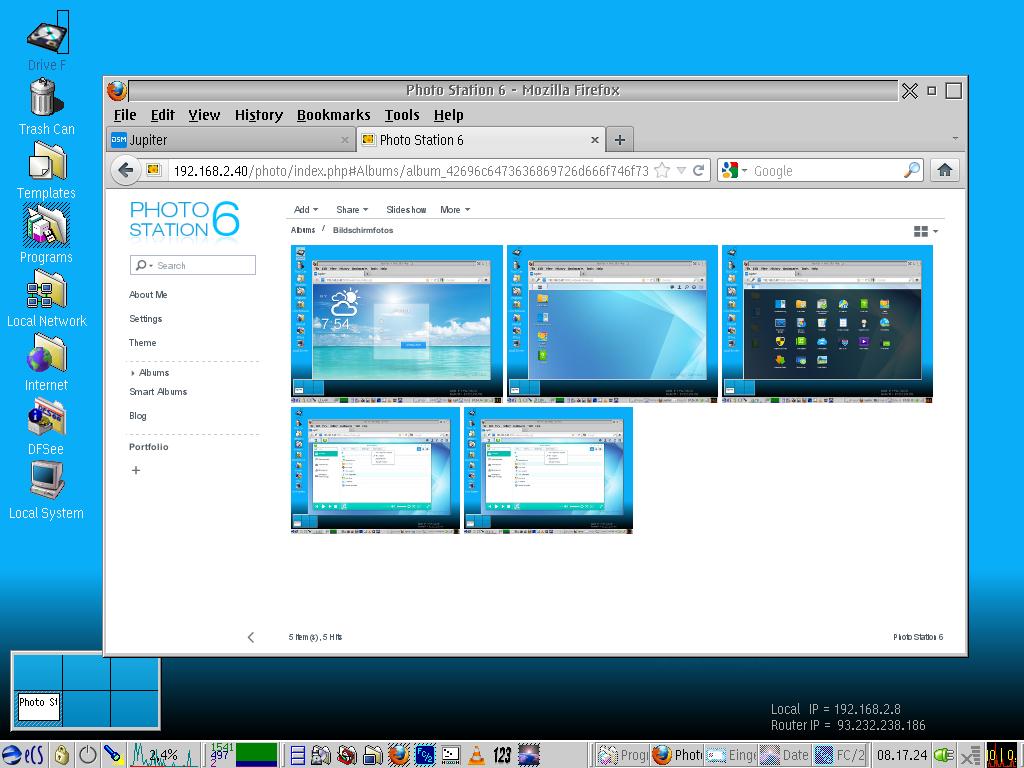Launch VLC from the traffic cone icon
The height and width of the screenshot is (768, 1024).
[477, 755]
